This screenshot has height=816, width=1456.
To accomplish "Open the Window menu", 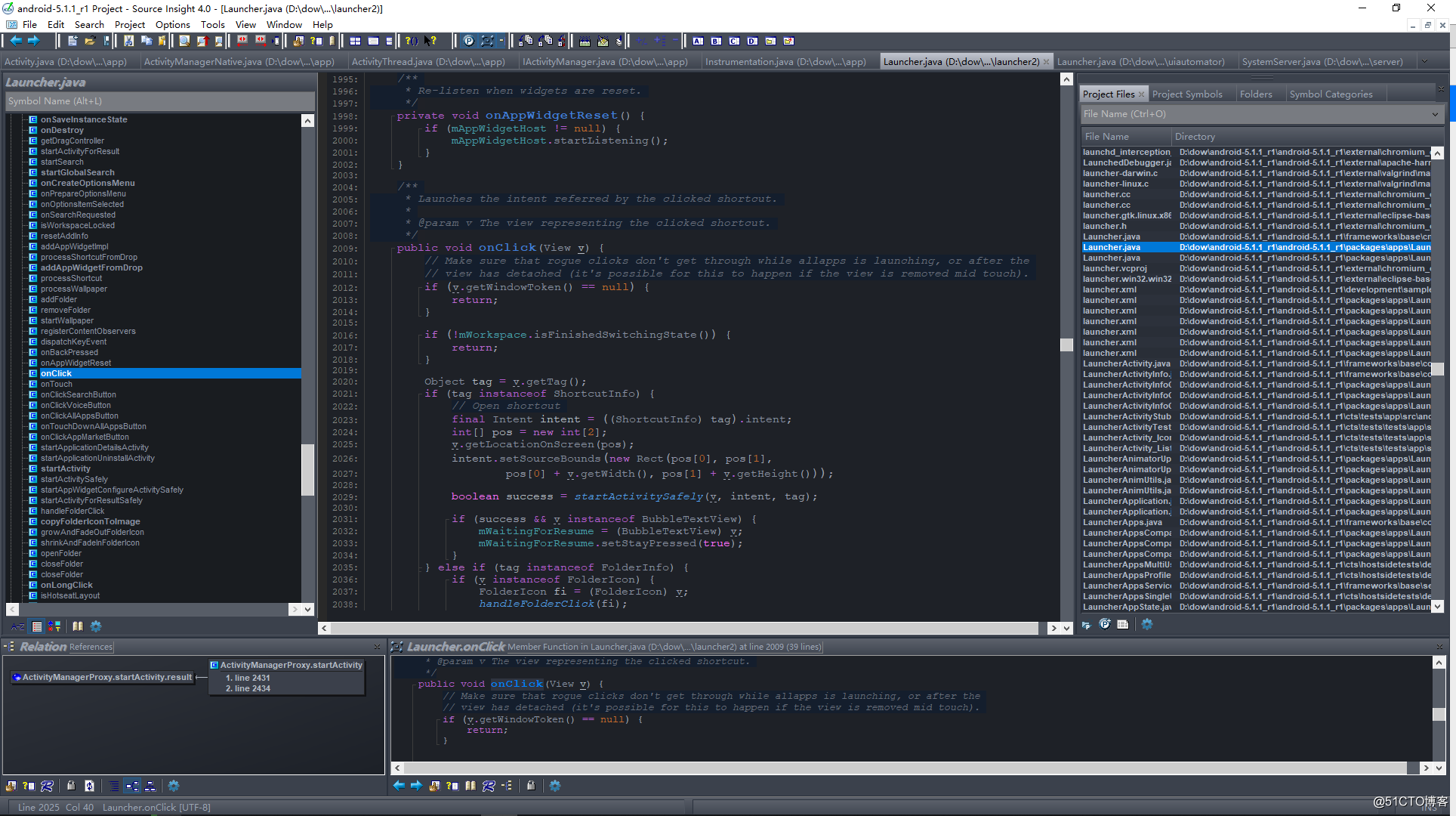I will (284, 24).
